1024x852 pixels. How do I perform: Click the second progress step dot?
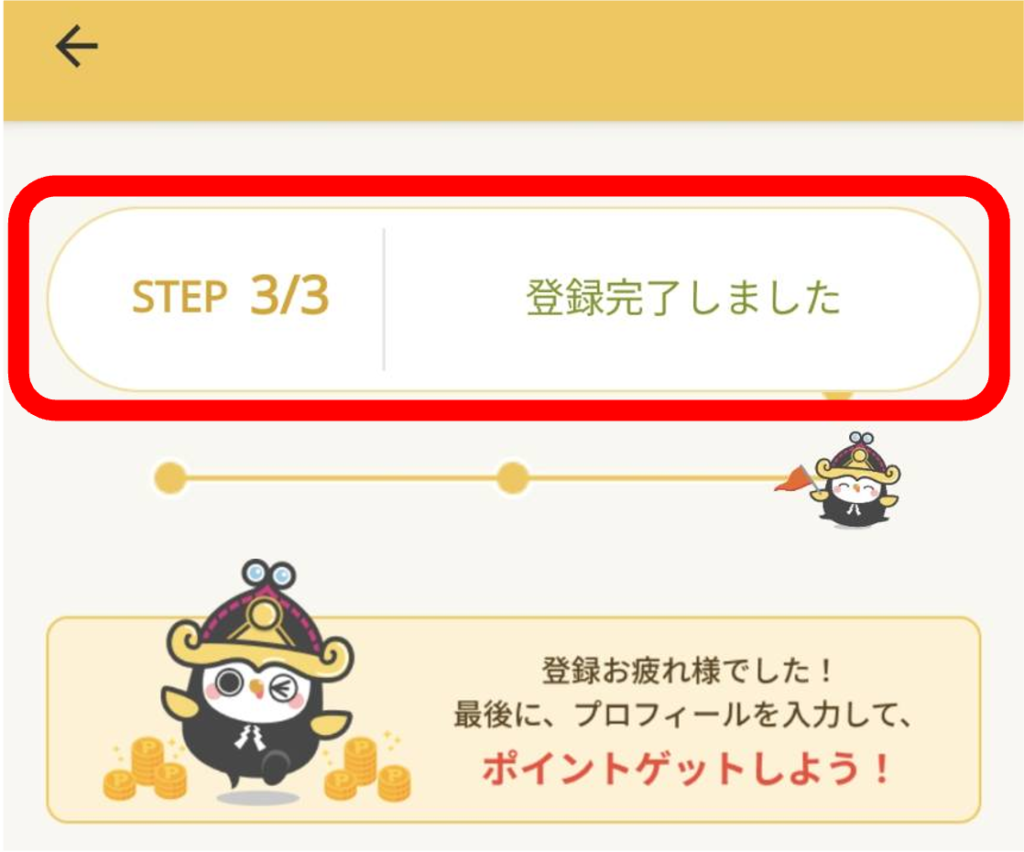(513, 478)
